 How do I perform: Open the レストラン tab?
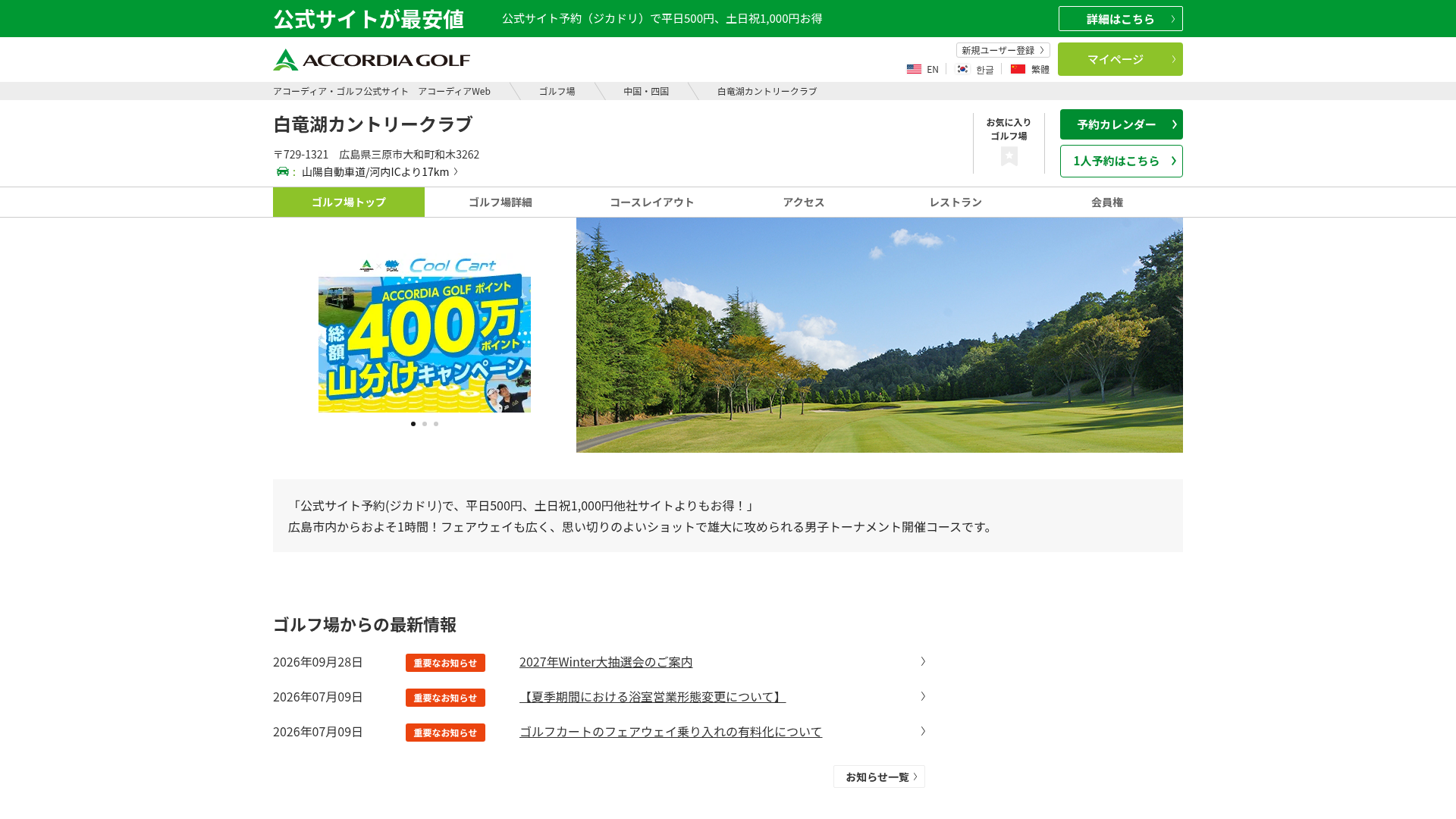click(955, 202)
